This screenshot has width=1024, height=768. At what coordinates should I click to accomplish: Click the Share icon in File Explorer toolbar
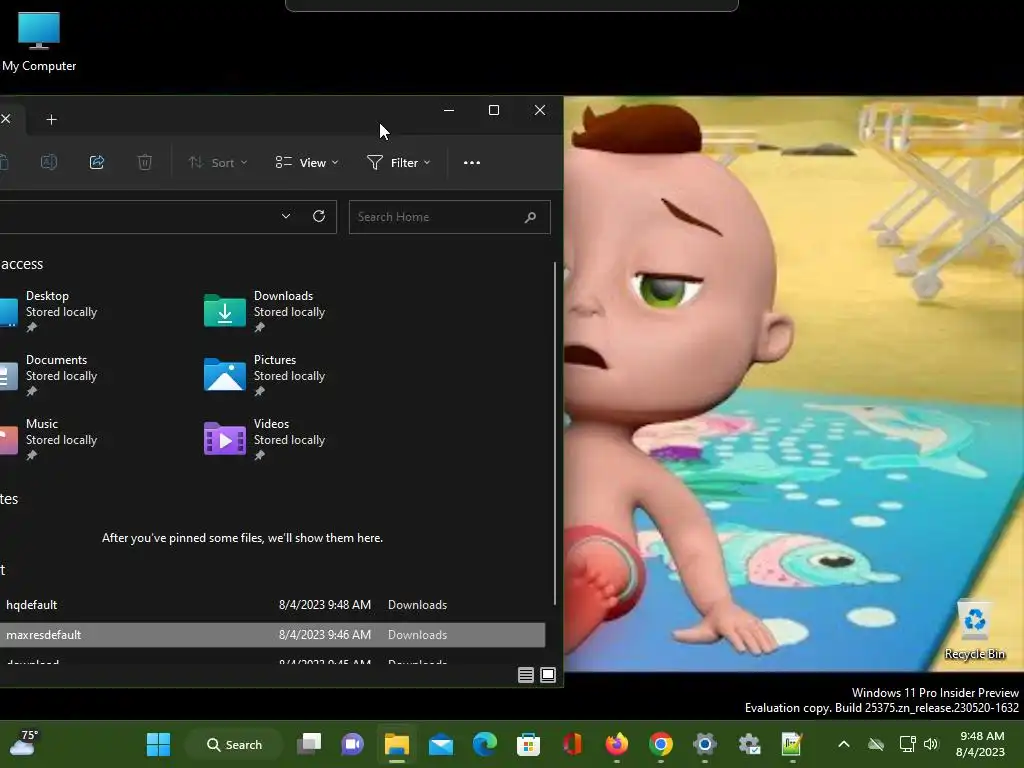point(97,162)
